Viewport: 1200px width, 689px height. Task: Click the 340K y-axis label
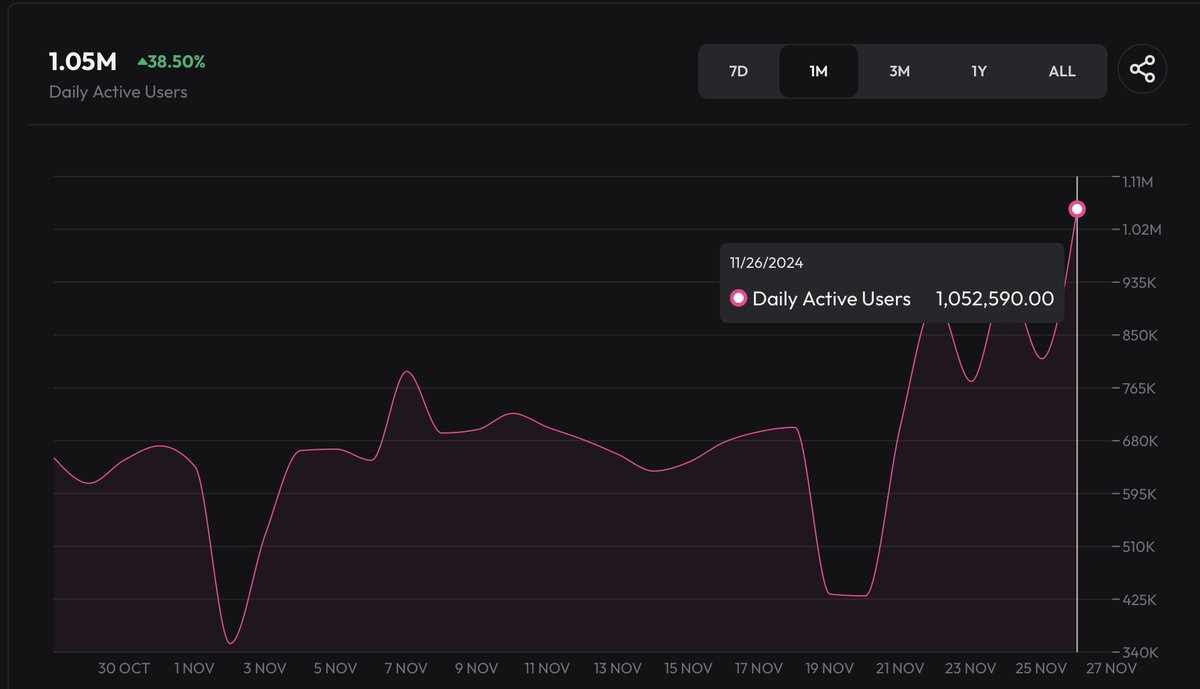pyautogui.click(x=1140, y=653)
